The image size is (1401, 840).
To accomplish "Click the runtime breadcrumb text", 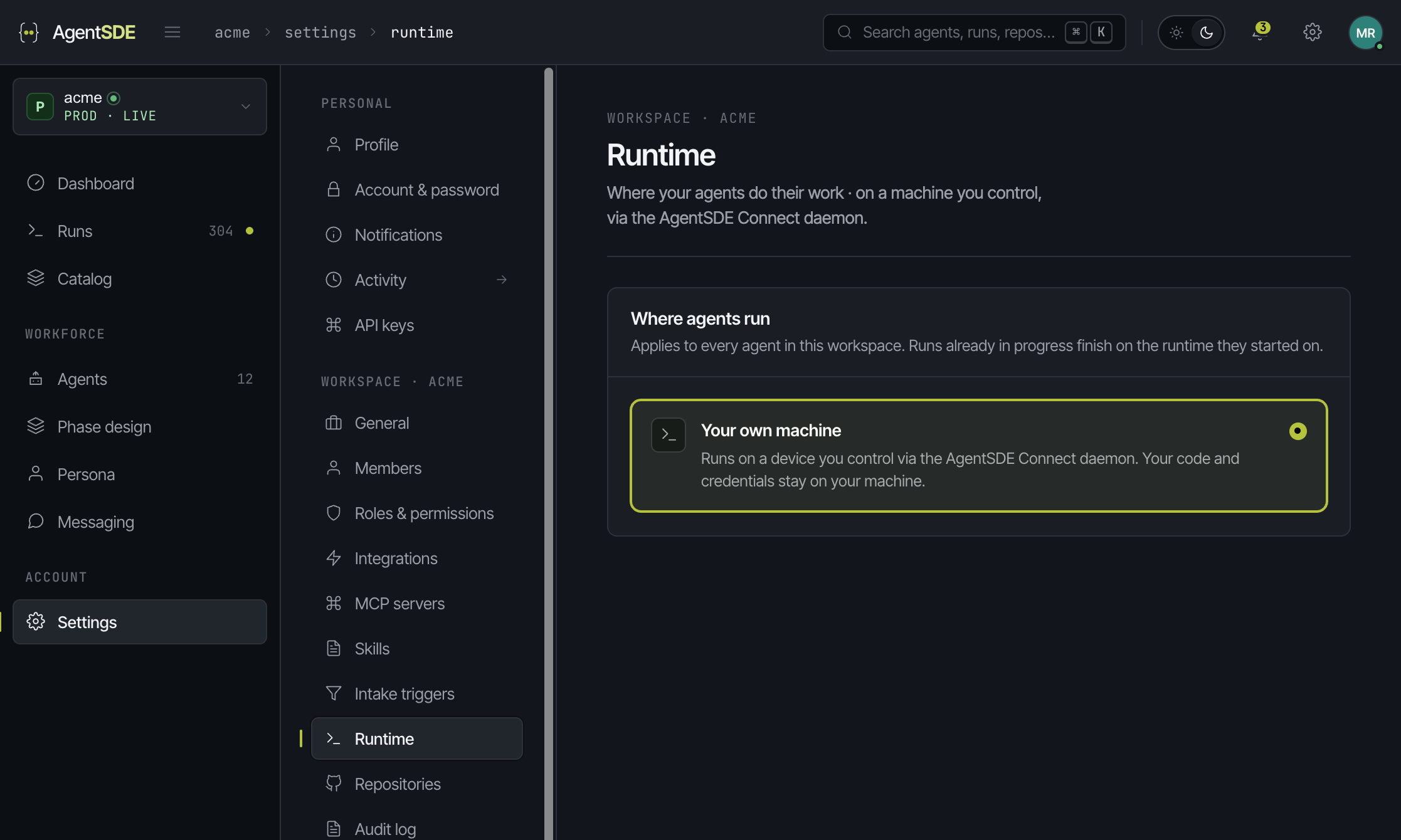I will (422, 33).
